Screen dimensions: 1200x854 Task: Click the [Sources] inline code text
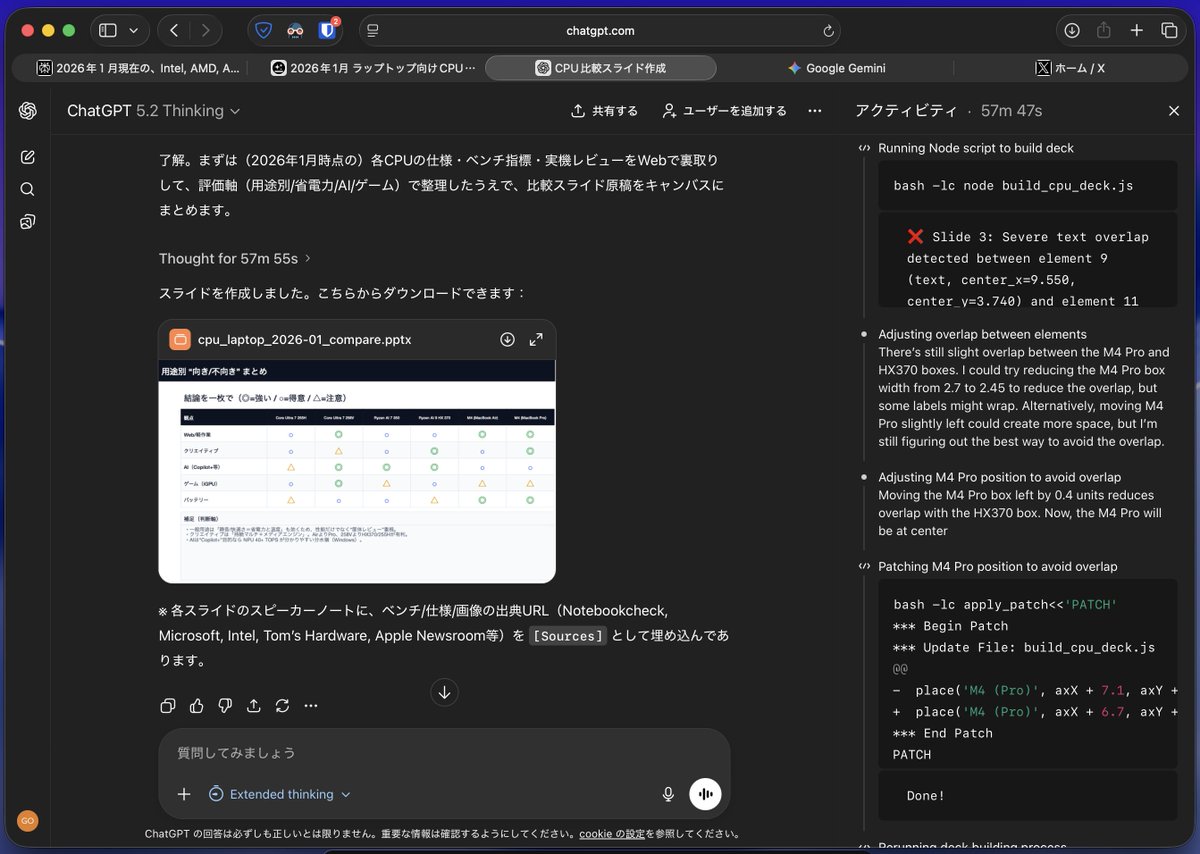coord(568,635)
